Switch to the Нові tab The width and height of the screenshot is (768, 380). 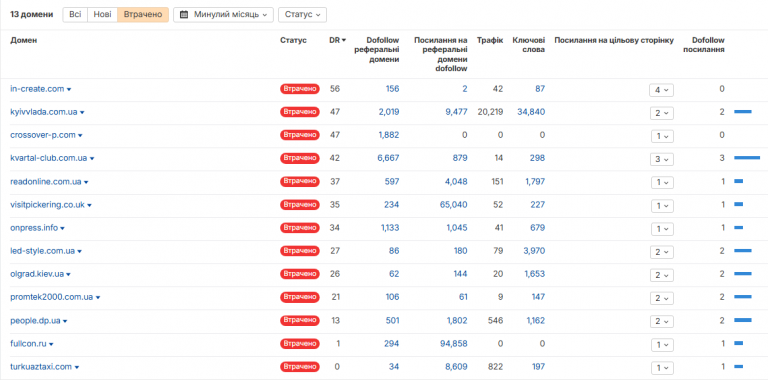102,15
